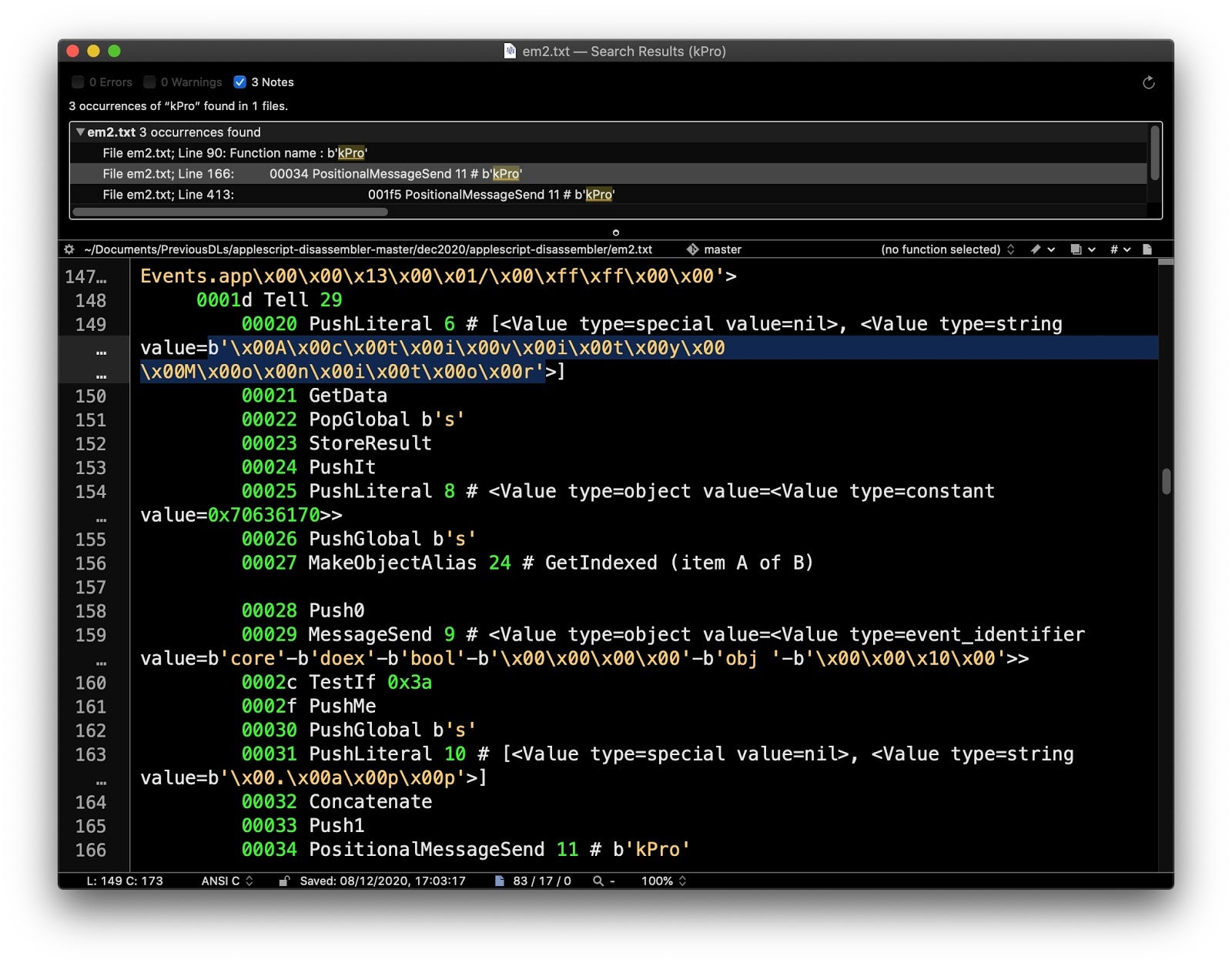Toggle the 3 Notes checkbox
This screenshot has height=966, width=1232.
(240, 82)
